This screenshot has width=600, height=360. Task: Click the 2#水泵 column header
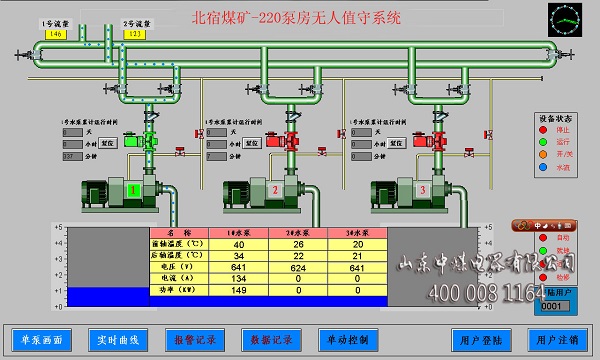click(x=298, y=233)
